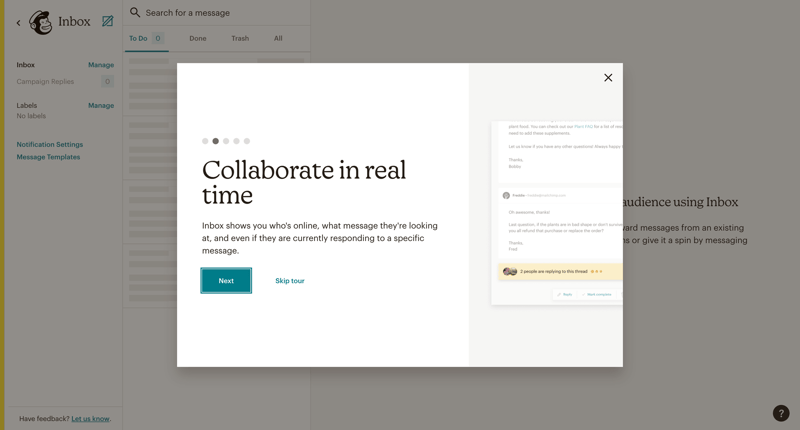Select the All tab
The width and height of the screenshot is (800, 430).
click(278, 38)
